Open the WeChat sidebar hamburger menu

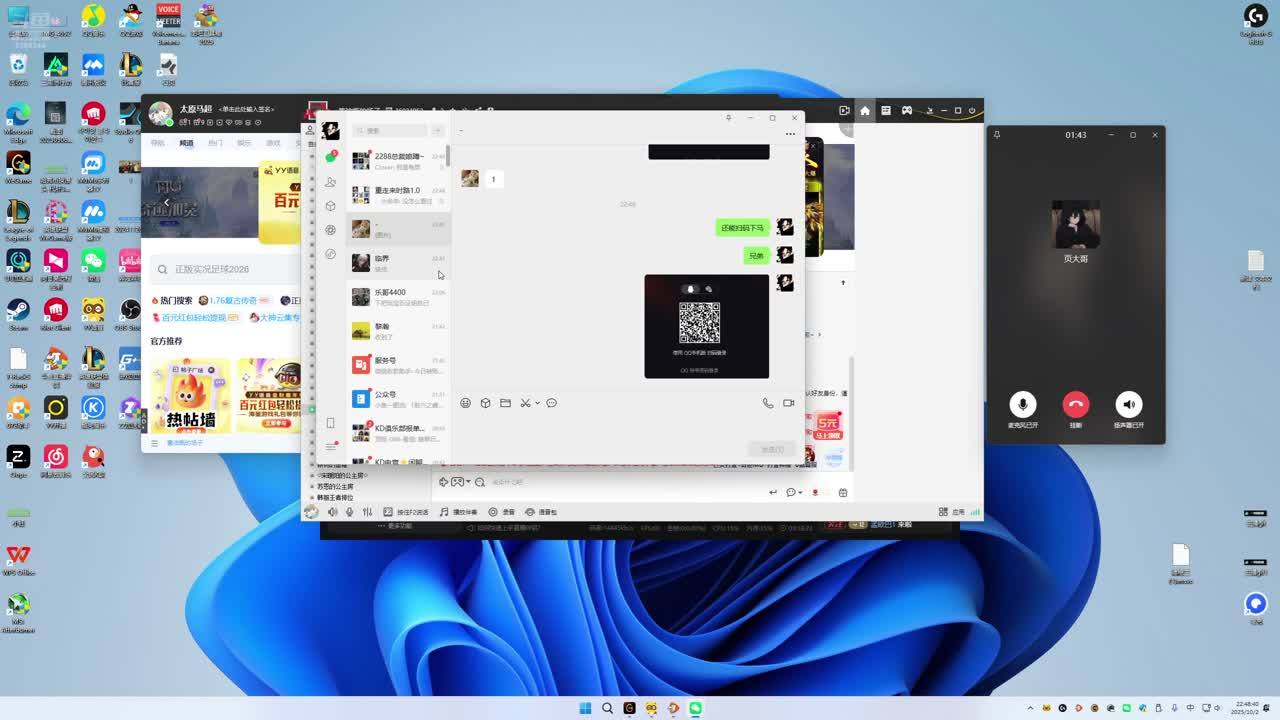[330, 447]
